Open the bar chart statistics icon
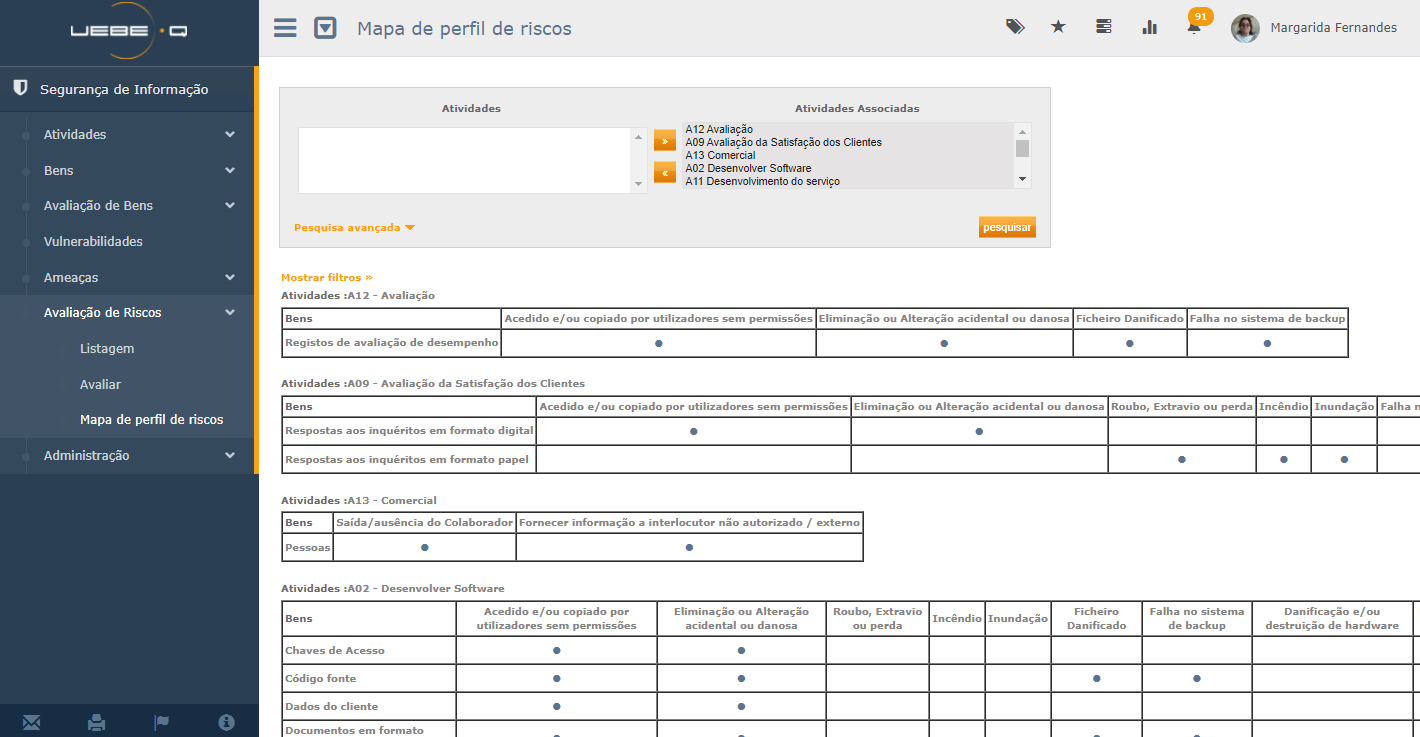Image resolution: width=1420 pixels, height=737 pixels. pyautogui.click(x=1149, y=27)
